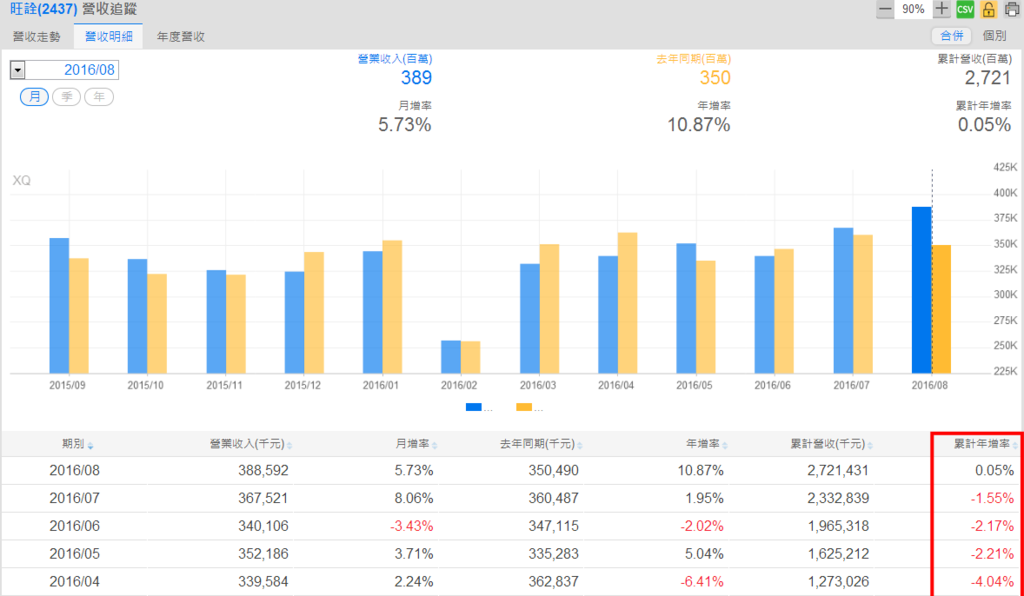Image resolution: width=1024 pixels, height=596 pixels.
Task: Zoom out with the minus button
Action: coord(885,9)
